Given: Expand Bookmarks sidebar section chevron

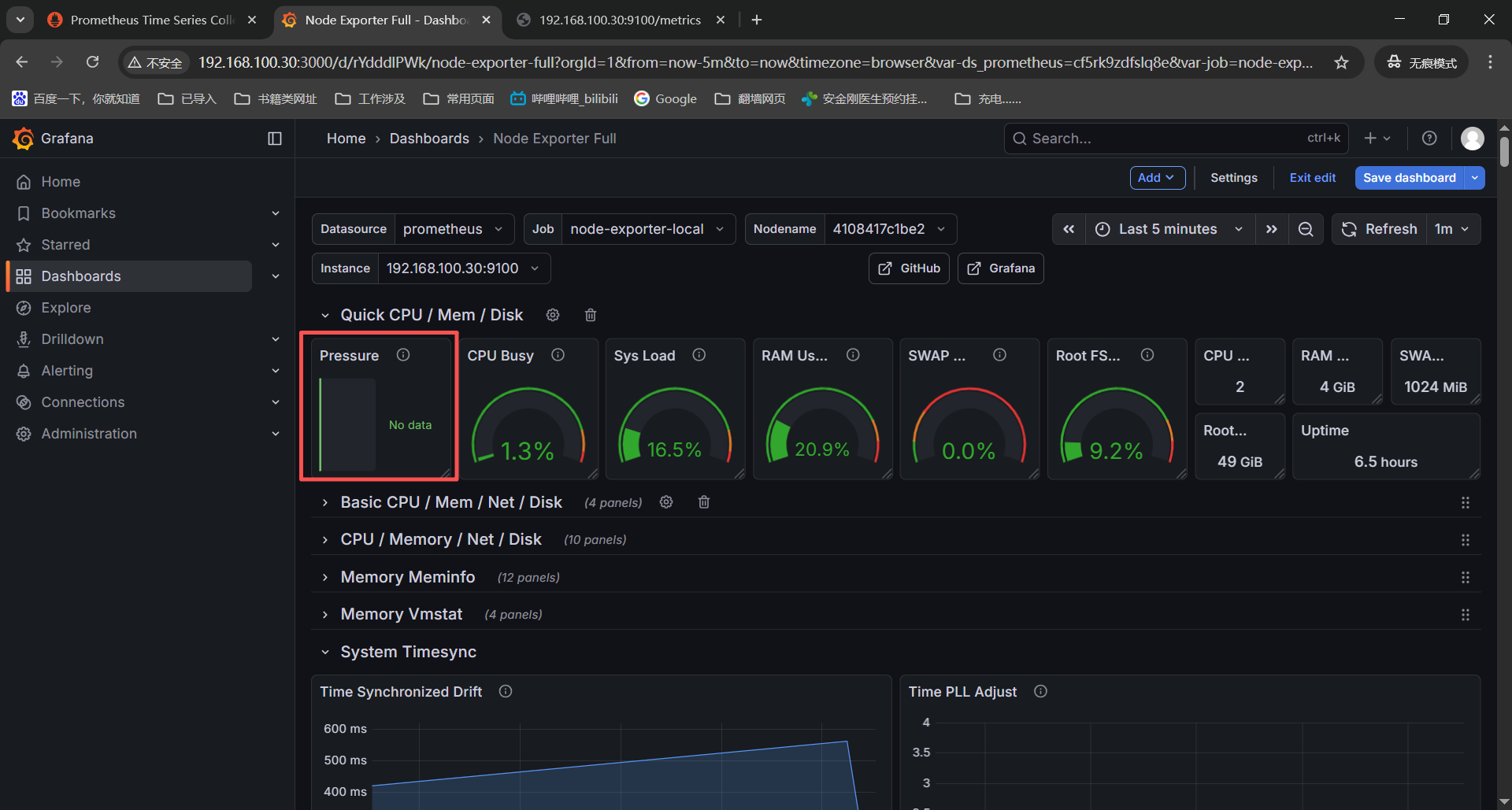Looking at the screenshot, I should (276, 213).
